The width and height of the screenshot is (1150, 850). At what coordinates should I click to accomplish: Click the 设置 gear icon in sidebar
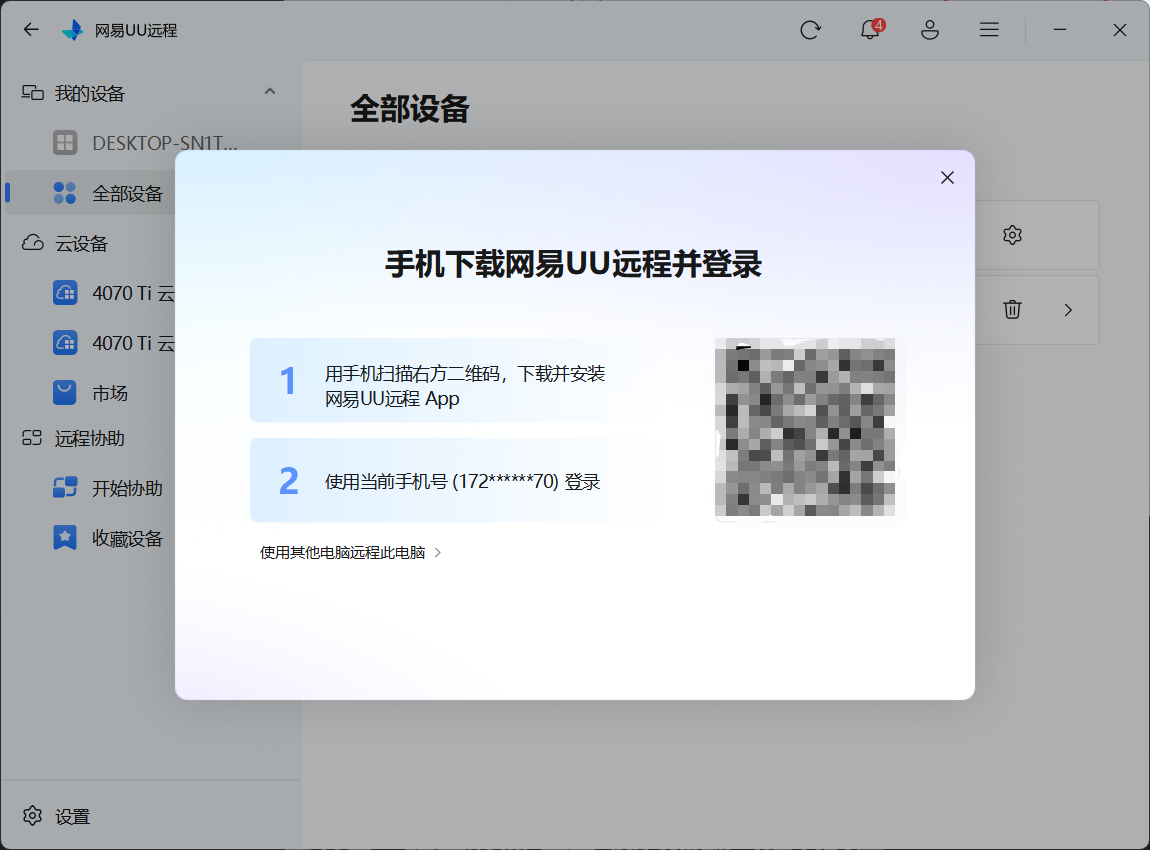(32, 816)
